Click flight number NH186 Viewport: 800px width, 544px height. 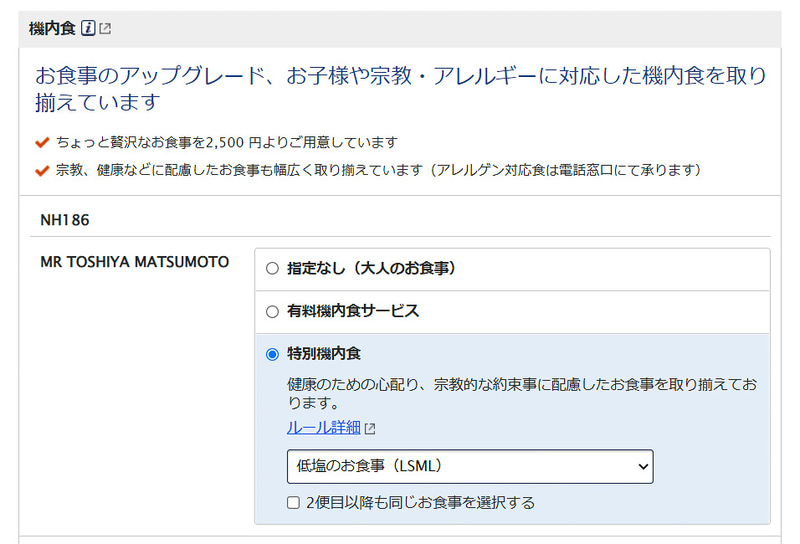pos(65,220)
